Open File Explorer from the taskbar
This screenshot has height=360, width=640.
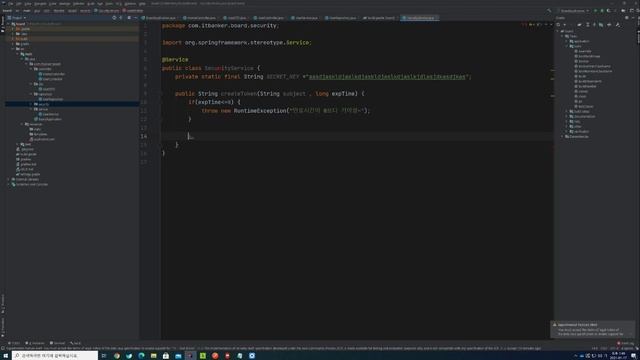coord(153,356)
